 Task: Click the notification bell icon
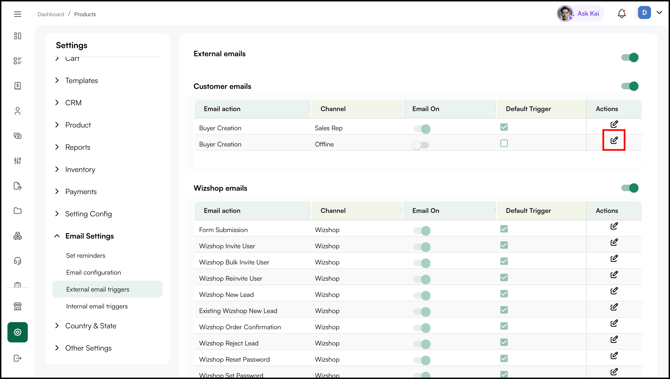pyautogui.click(x=622, y=14)
